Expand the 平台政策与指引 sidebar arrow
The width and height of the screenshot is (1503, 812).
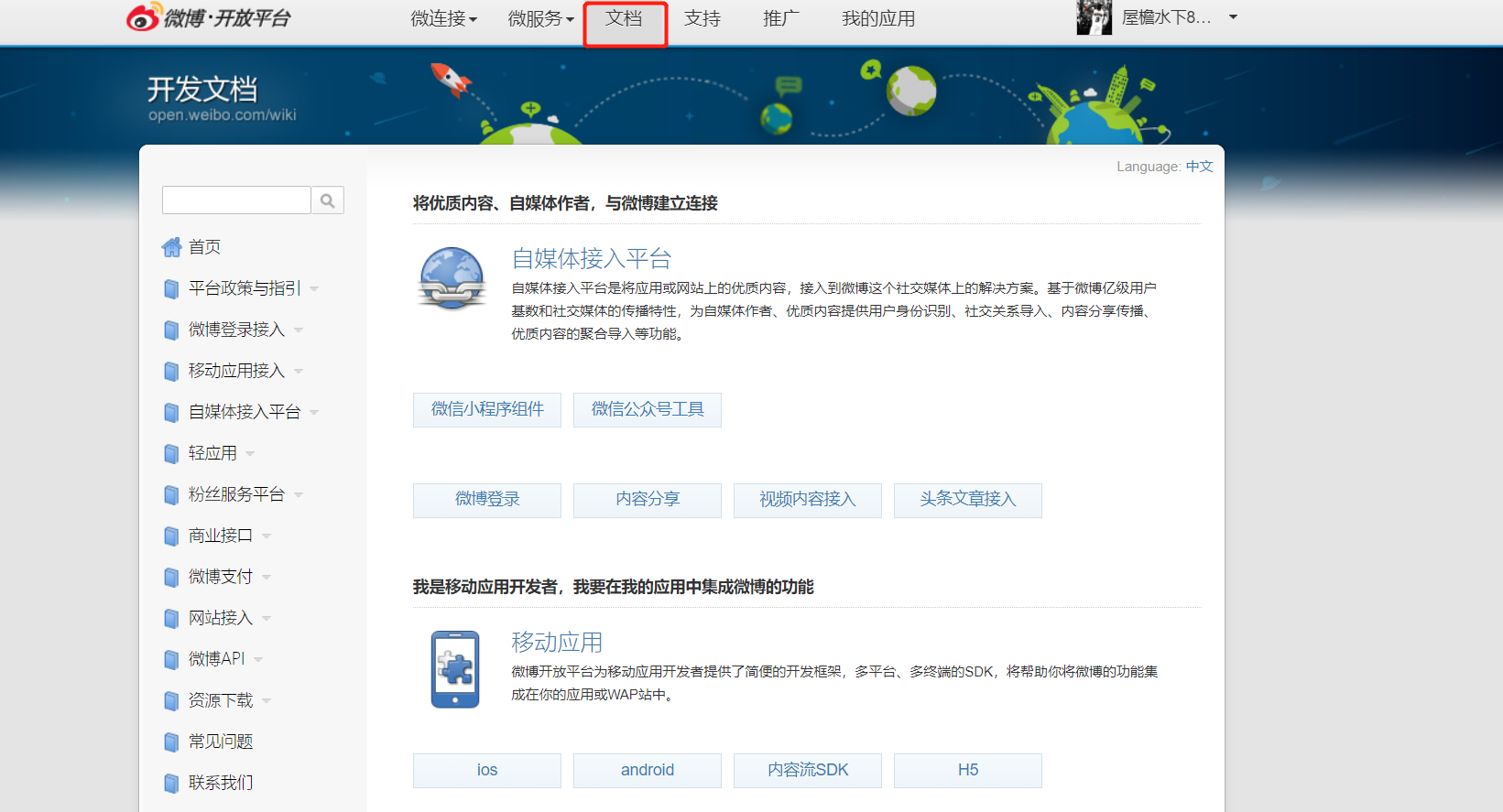(x=314, y=289)
